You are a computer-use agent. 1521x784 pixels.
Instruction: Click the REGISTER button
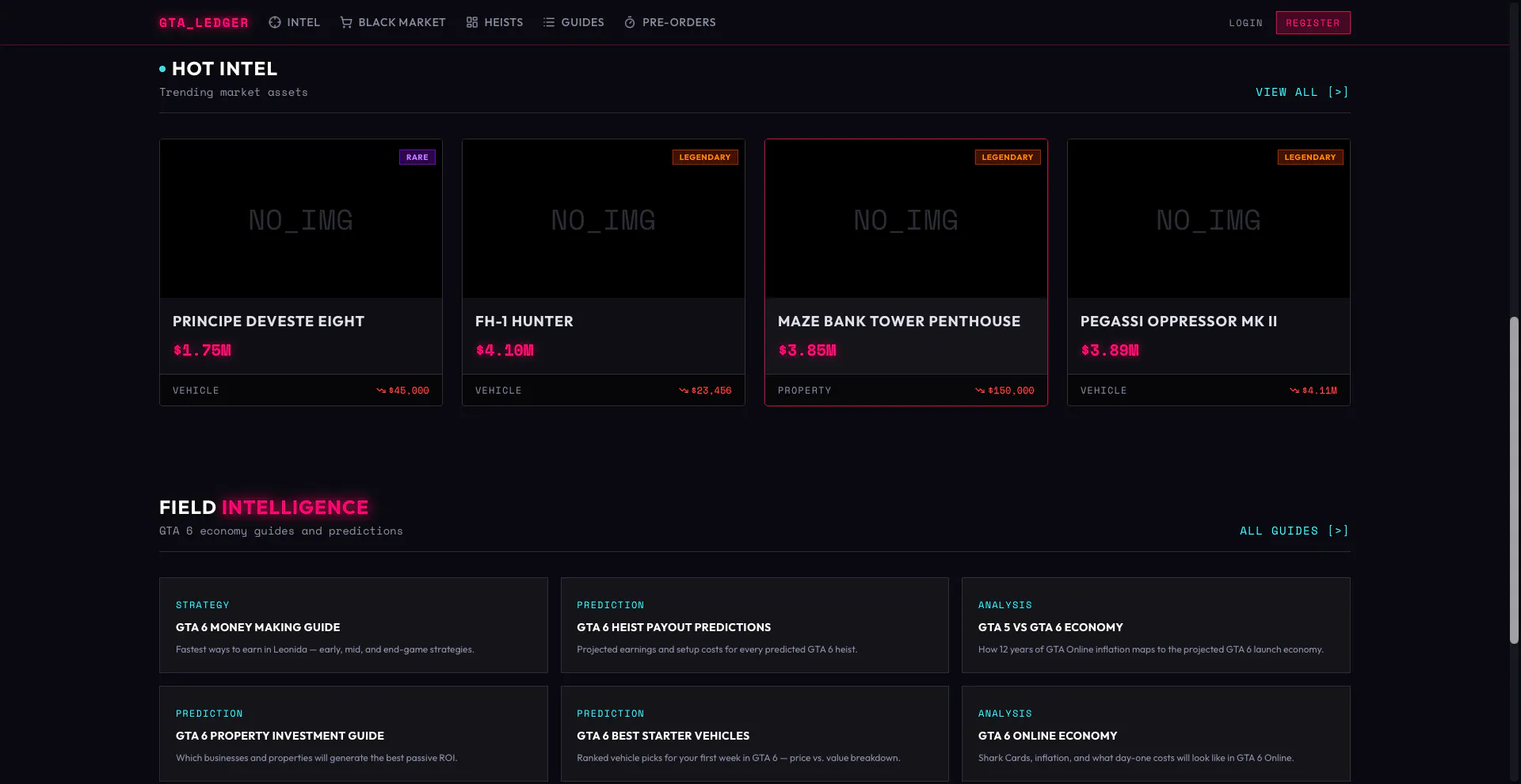click(x=1313, y=23)
